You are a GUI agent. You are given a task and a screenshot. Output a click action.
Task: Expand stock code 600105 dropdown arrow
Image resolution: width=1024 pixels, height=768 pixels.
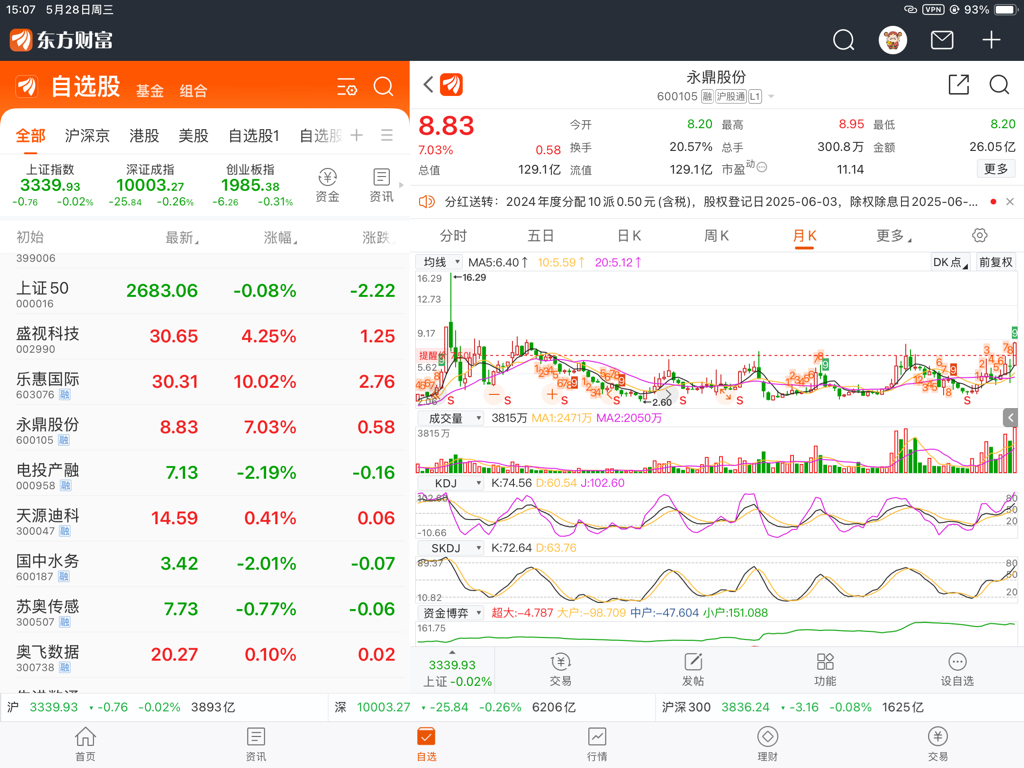click(x=771, y=97)
